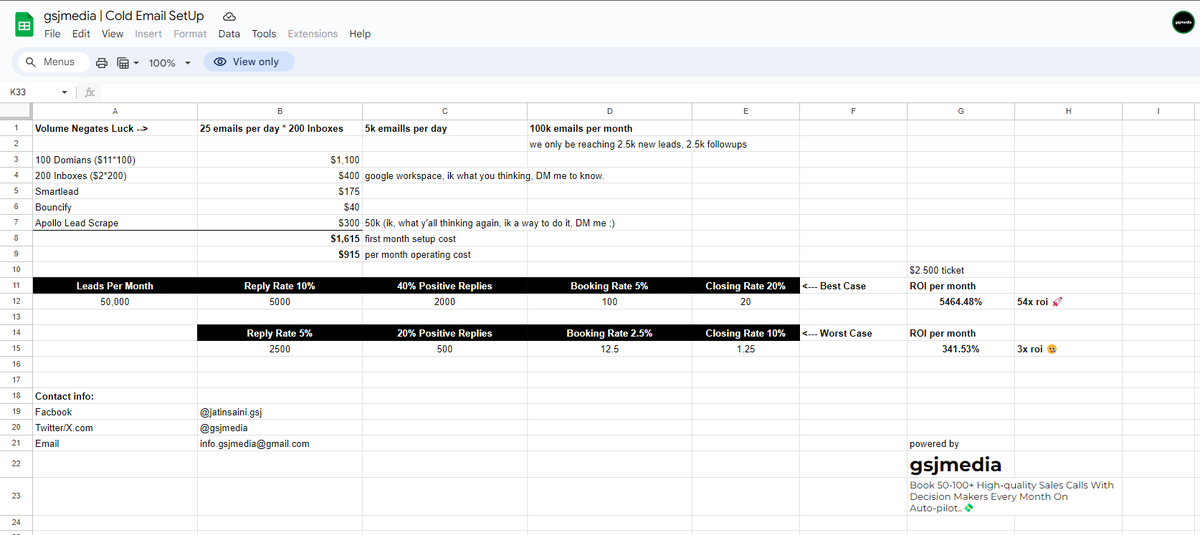Image resolution: width=1200 pixels, height=535 pixels.
Task: Select the $915 operating cost cell
Action: 279,255
